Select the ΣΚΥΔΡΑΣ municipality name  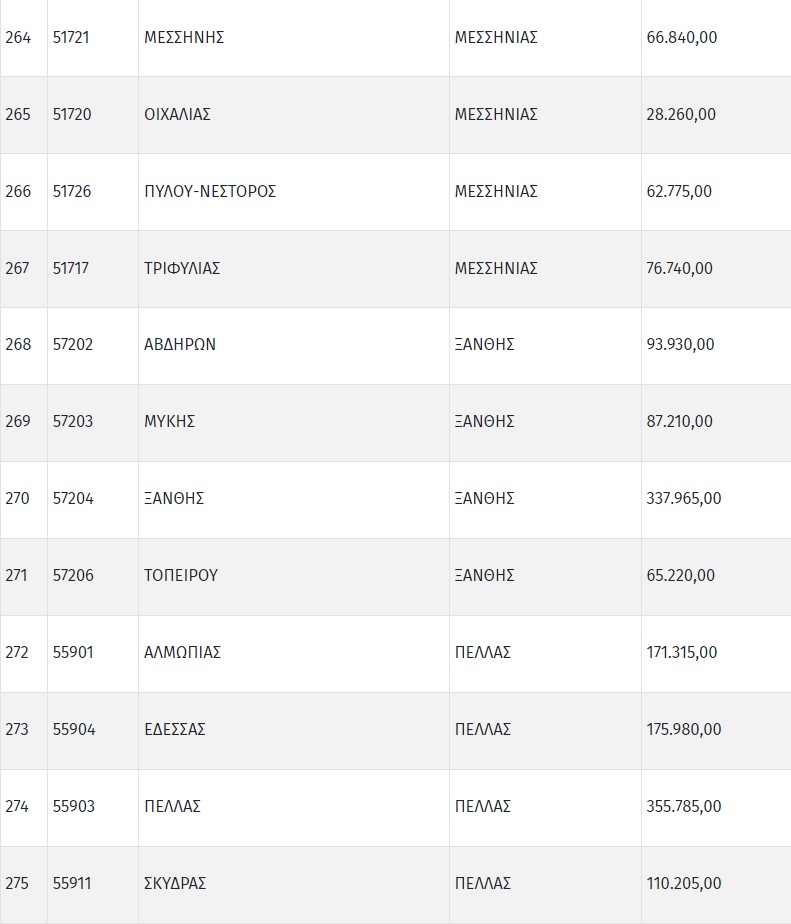pyautogui.click(x=175, y=883)
